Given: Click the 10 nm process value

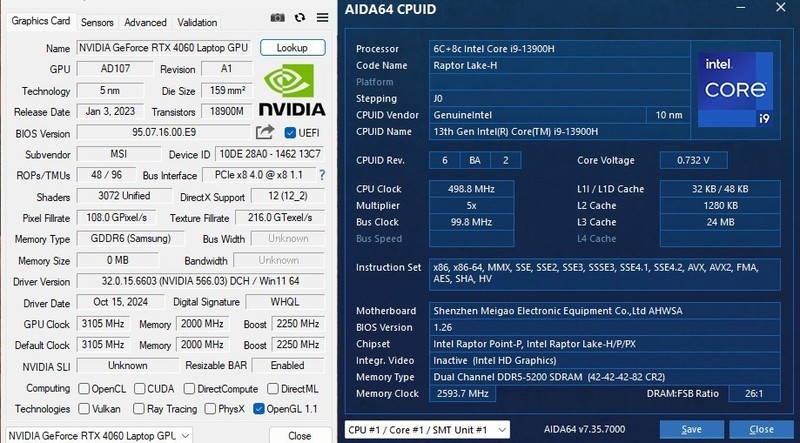Looking at the screenshot, I should pyautogui.click(x=668, y=115).
